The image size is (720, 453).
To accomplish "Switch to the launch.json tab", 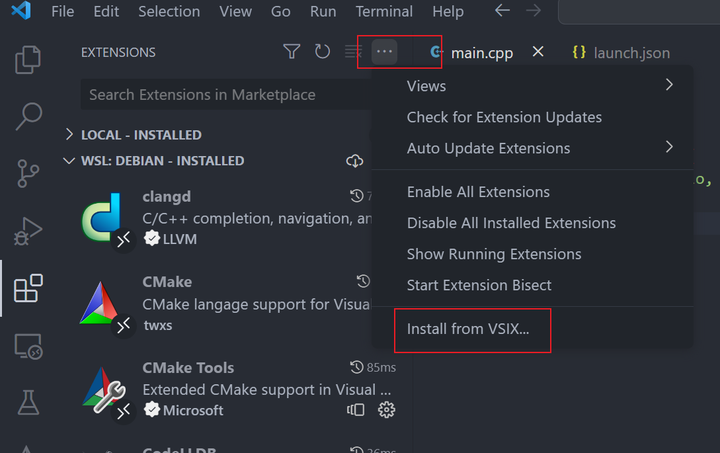I will tap(621, 52).
